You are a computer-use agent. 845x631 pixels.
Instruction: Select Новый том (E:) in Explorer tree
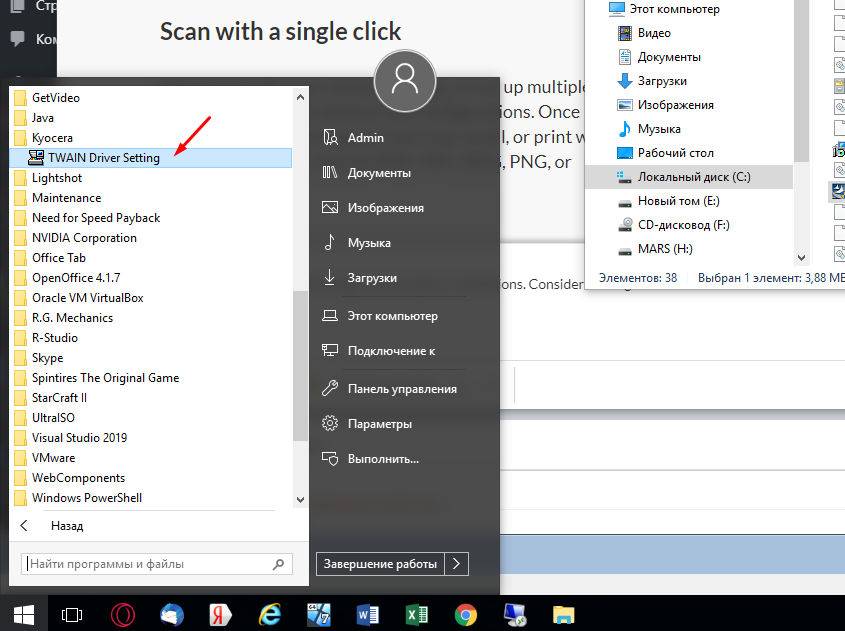(678, 201)
